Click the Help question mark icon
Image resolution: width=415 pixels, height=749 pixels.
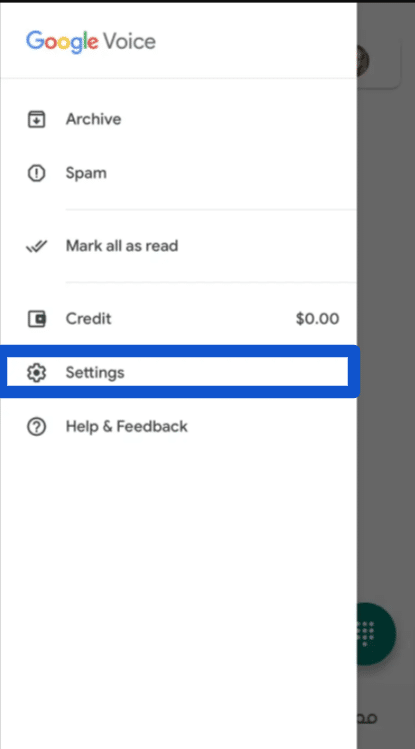click(x=36, y=427)
